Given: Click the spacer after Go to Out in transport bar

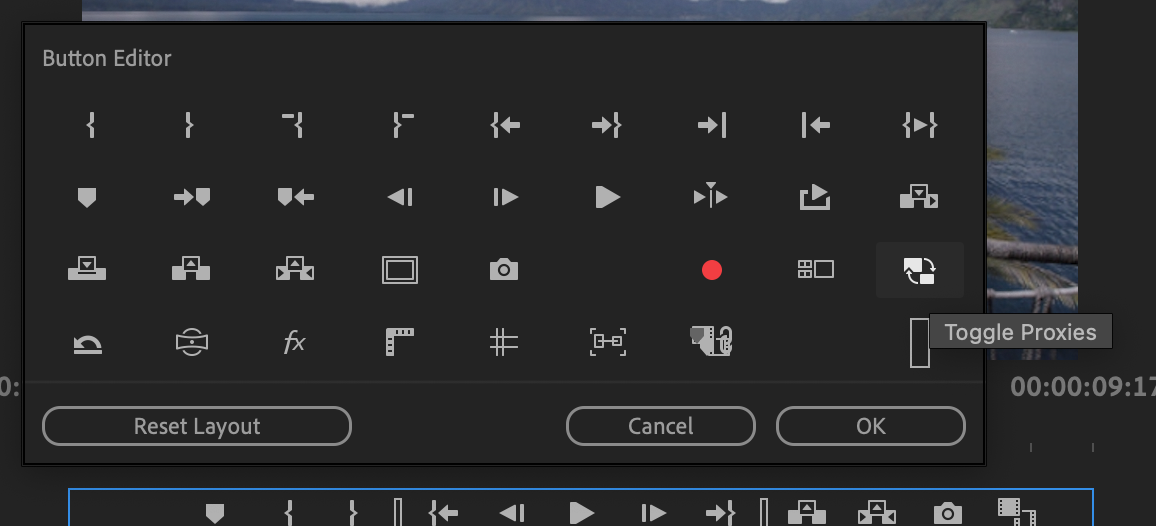Looking at the screenshot, I should (764, 512).
